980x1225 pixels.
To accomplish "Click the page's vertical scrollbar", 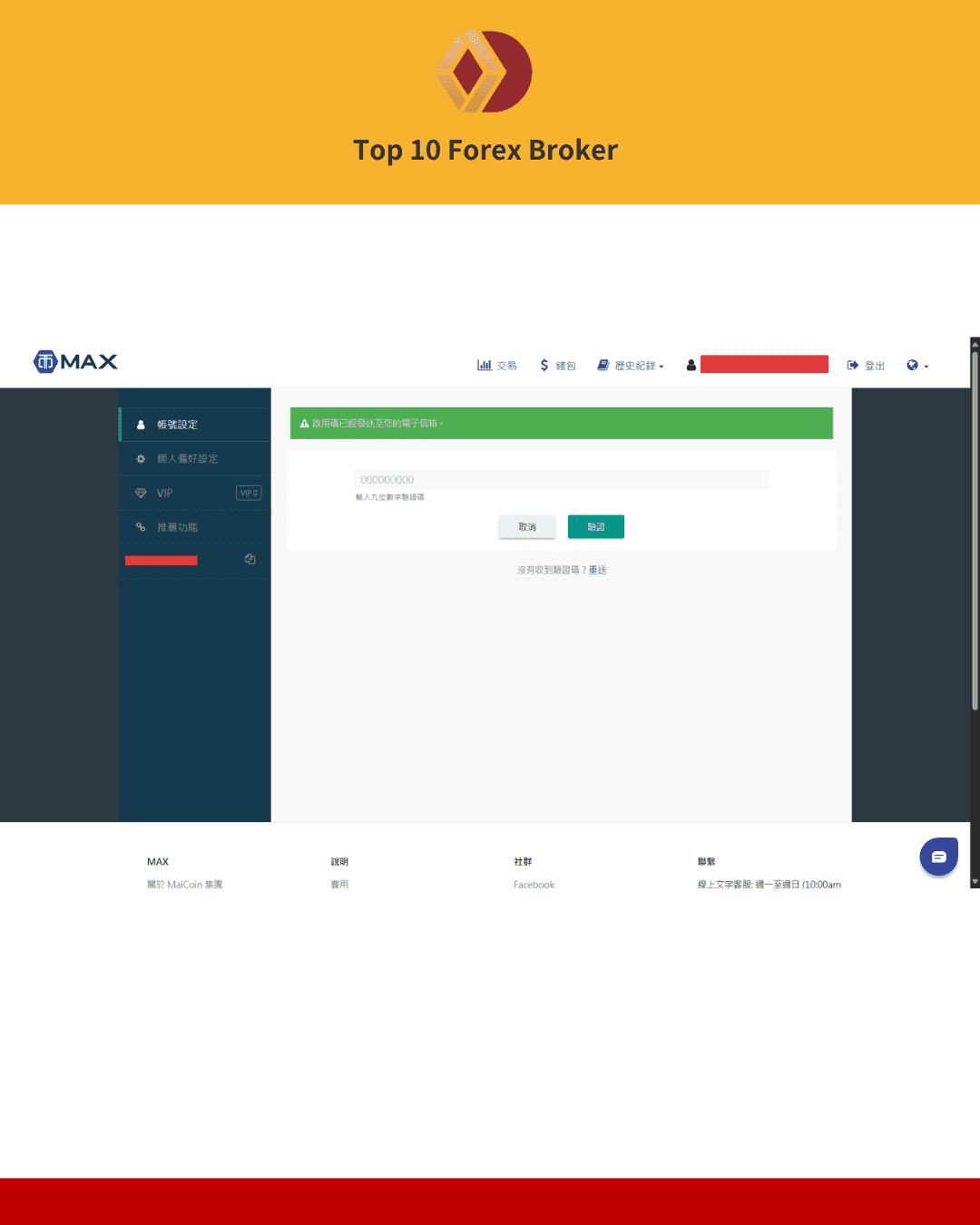I will tap(975, 526).
